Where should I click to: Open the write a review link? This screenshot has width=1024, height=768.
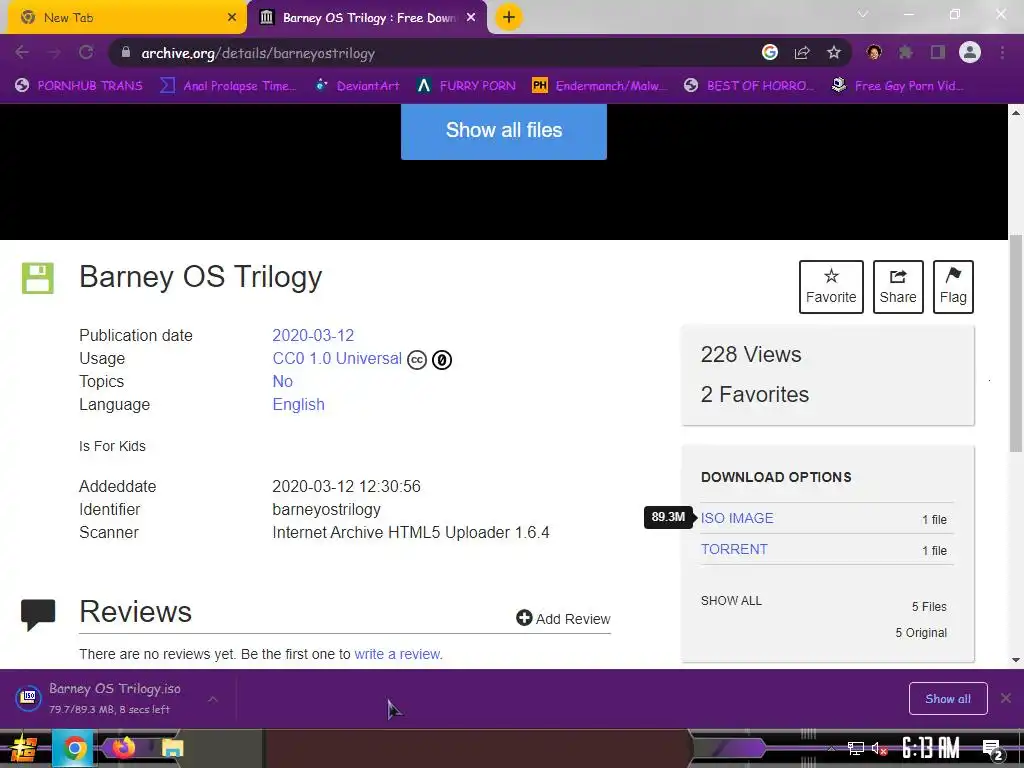tap(397, 654)
